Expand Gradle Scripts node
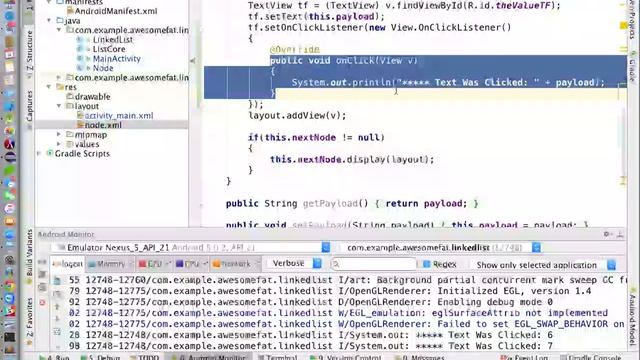 point(39,153)
